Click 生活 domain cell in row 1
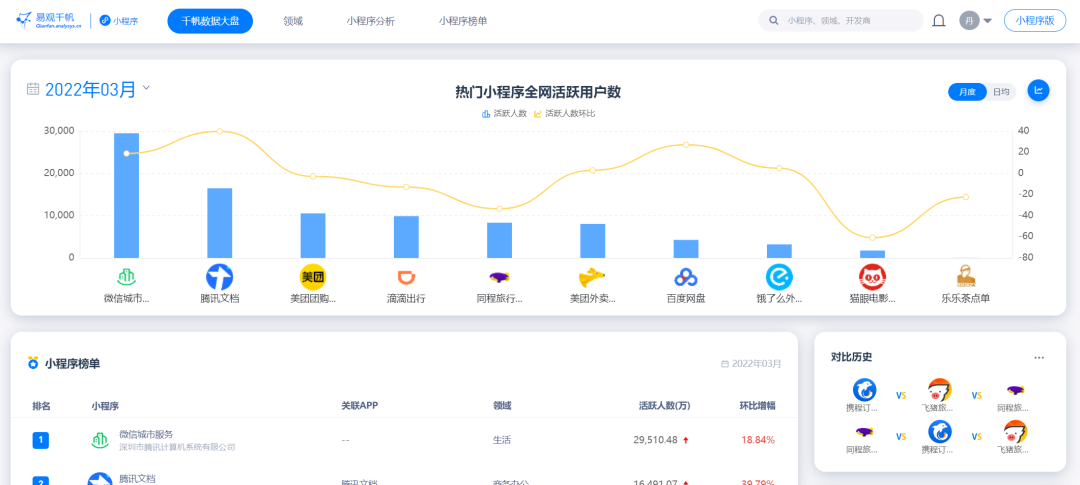Image resolution: width=1080 pixels, height=485 pixels. pos(502,440)
